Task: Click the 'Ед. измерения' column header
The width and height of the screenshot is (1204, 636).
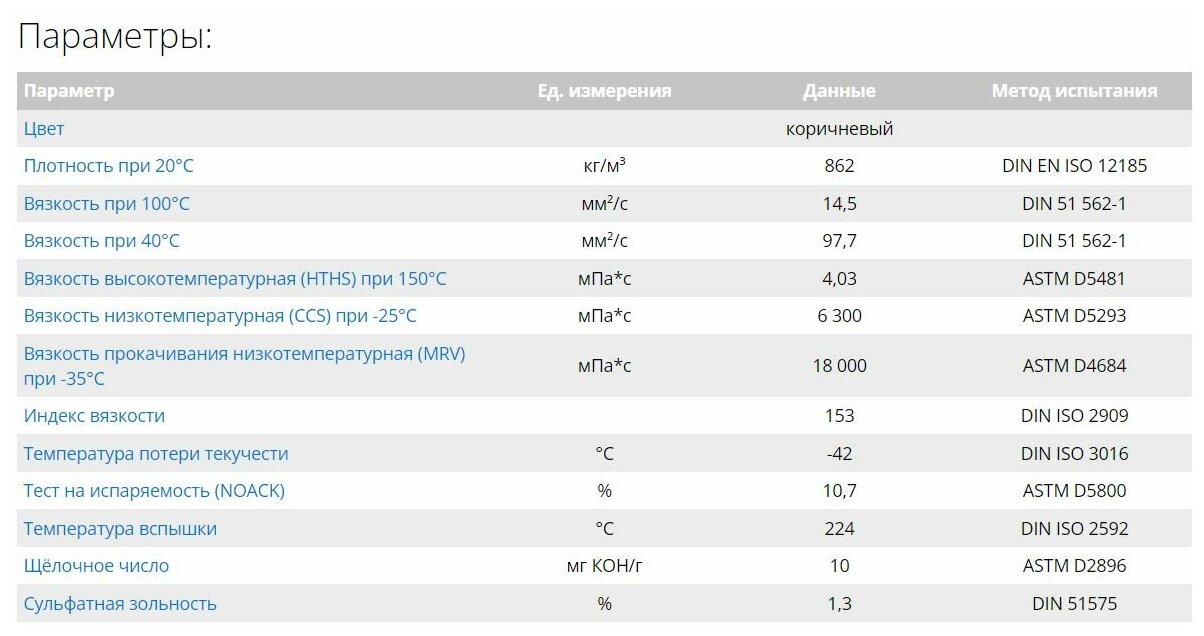Action: [x=604, y=91]
